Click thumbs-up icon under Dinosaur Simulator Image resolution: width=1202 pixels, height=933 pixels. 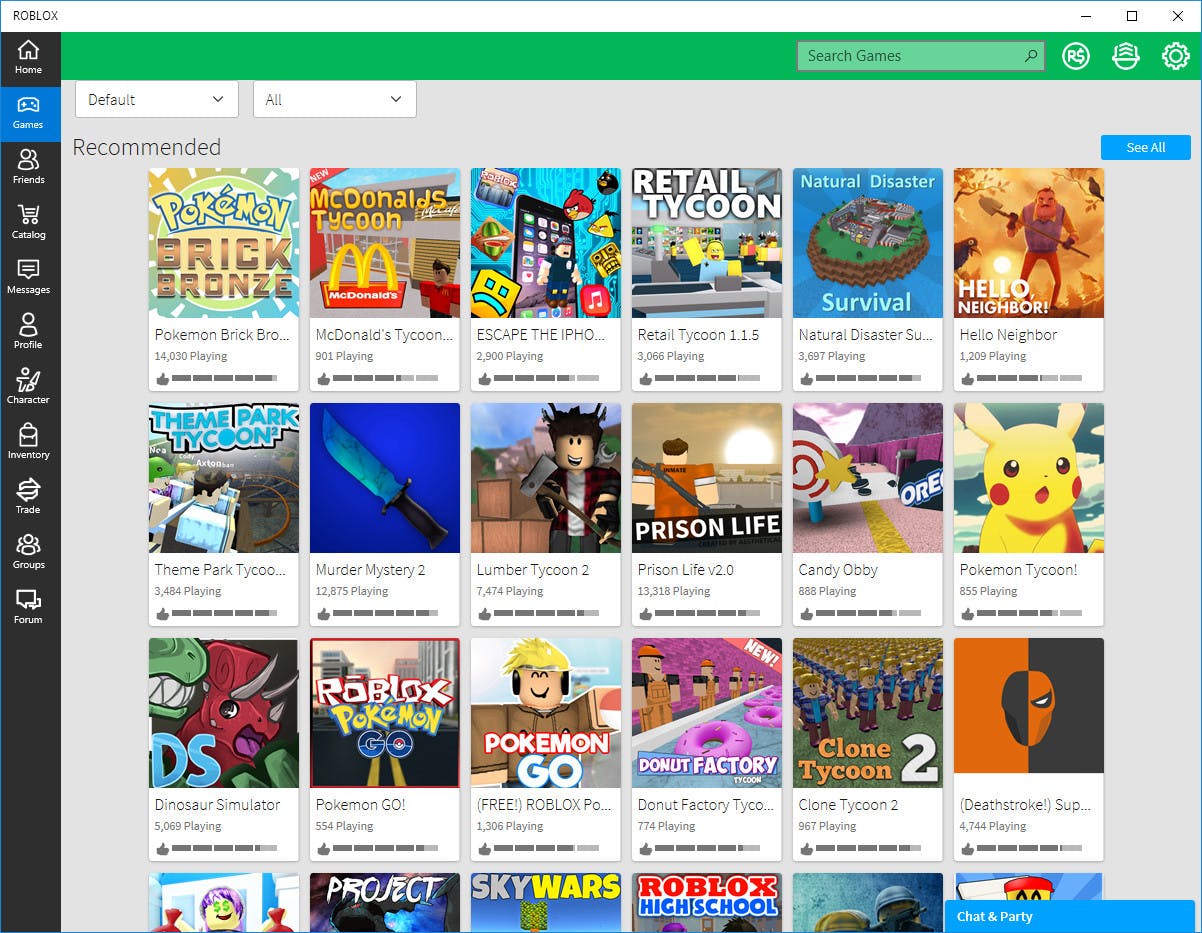[x=163, y=849]
